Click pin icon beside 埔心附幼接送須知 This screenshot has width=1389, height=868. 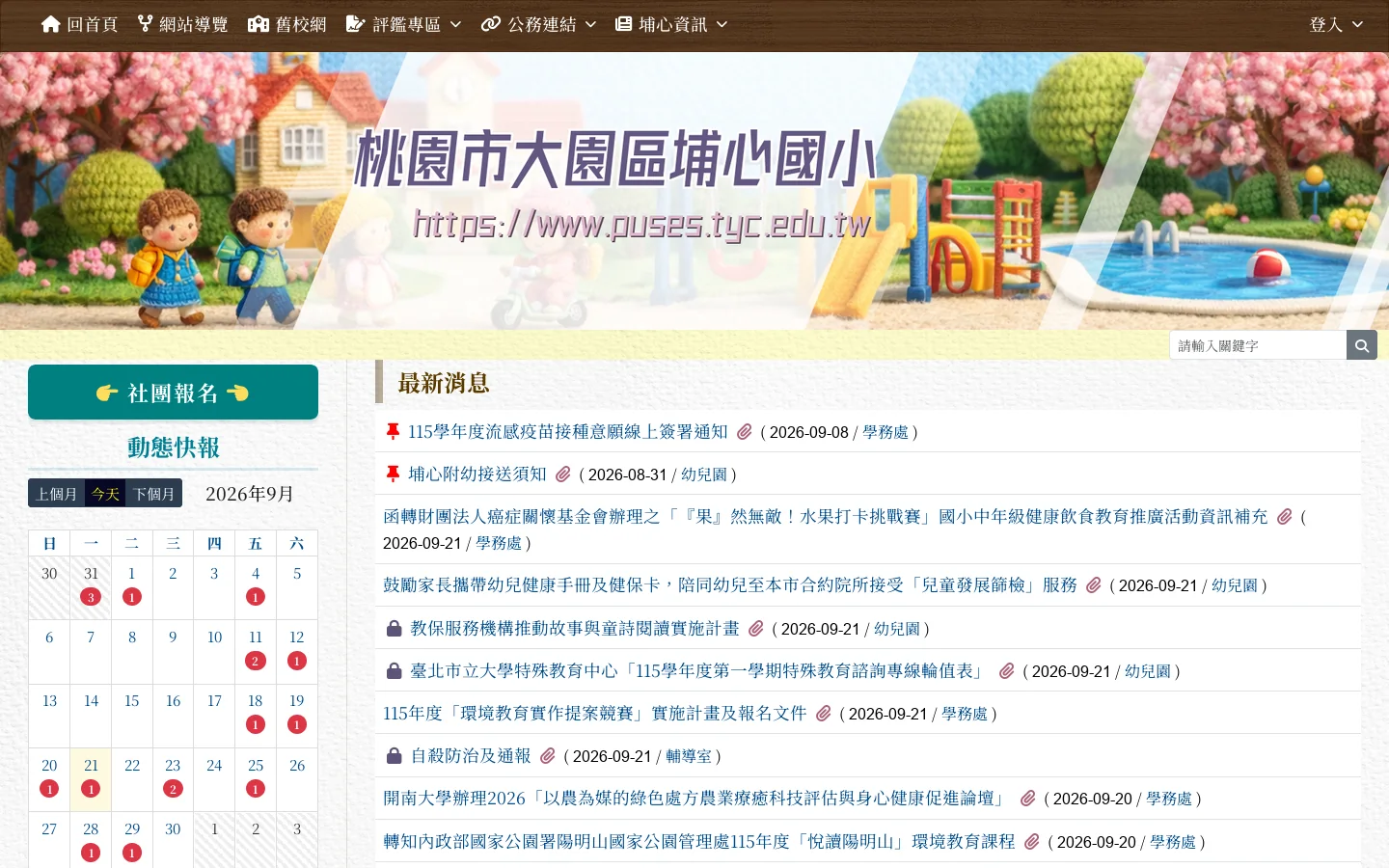pyautogui.click(x=393, y=475)
